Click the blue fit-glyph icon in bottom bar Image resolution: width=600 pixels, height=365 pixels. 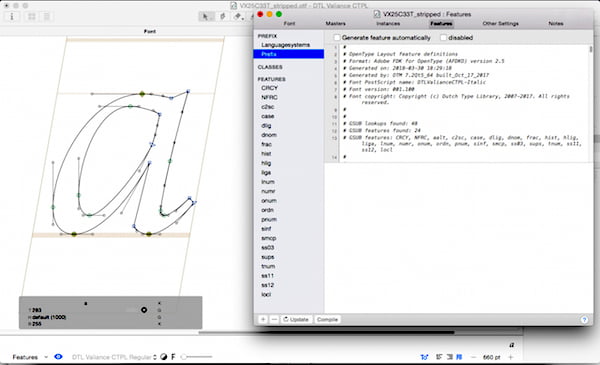click(424, 357)
